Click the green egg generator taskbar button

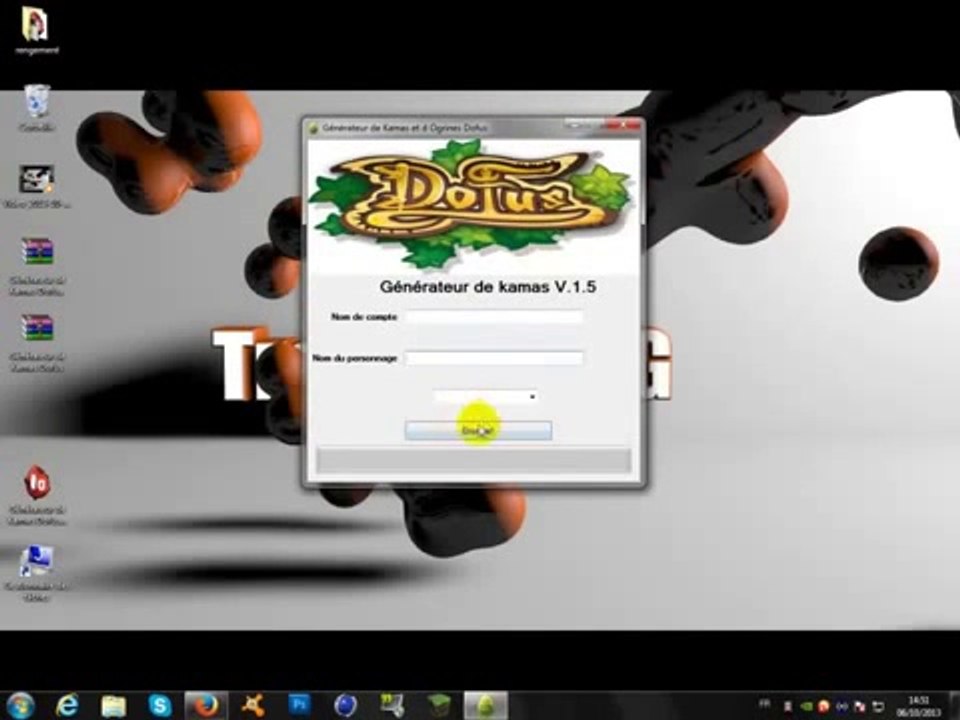pyautogui.click(x=486, y=706)
